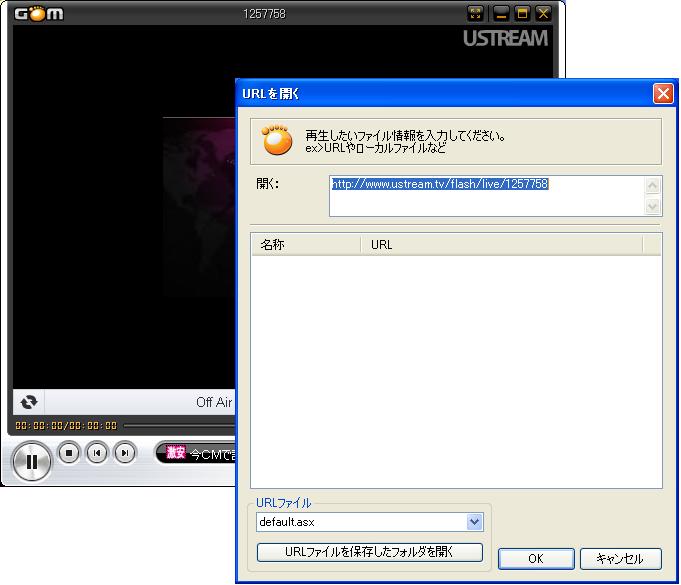
Task: Stop playback in GOM player
Action: (x=69, y=453)
